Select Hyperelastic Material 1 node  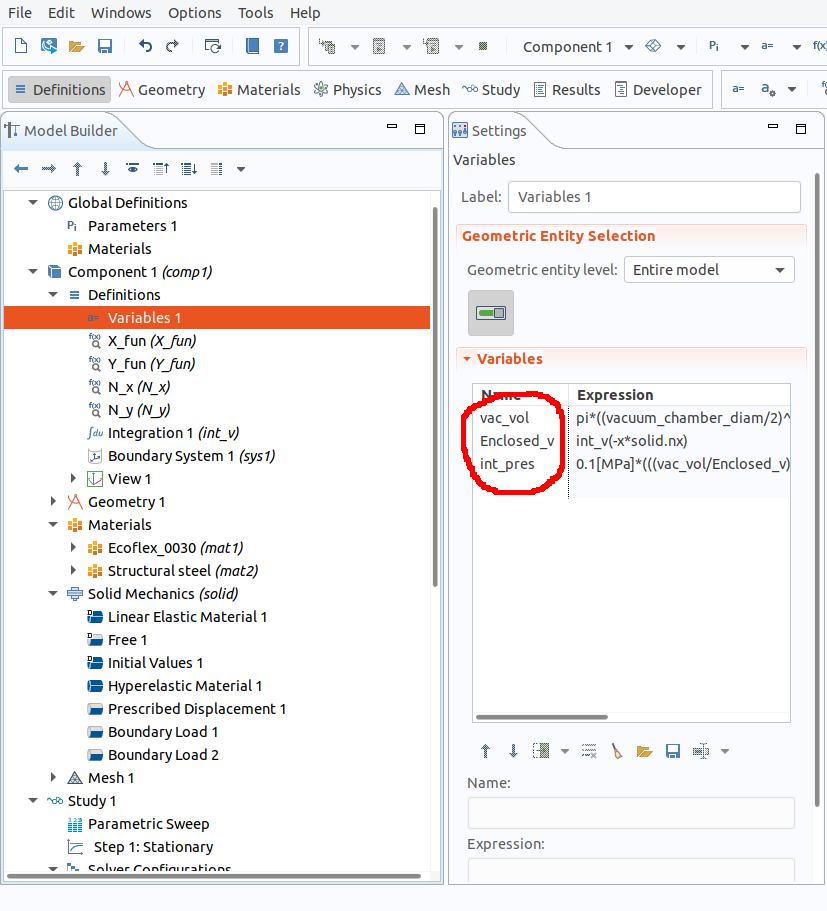click(184, 686)
